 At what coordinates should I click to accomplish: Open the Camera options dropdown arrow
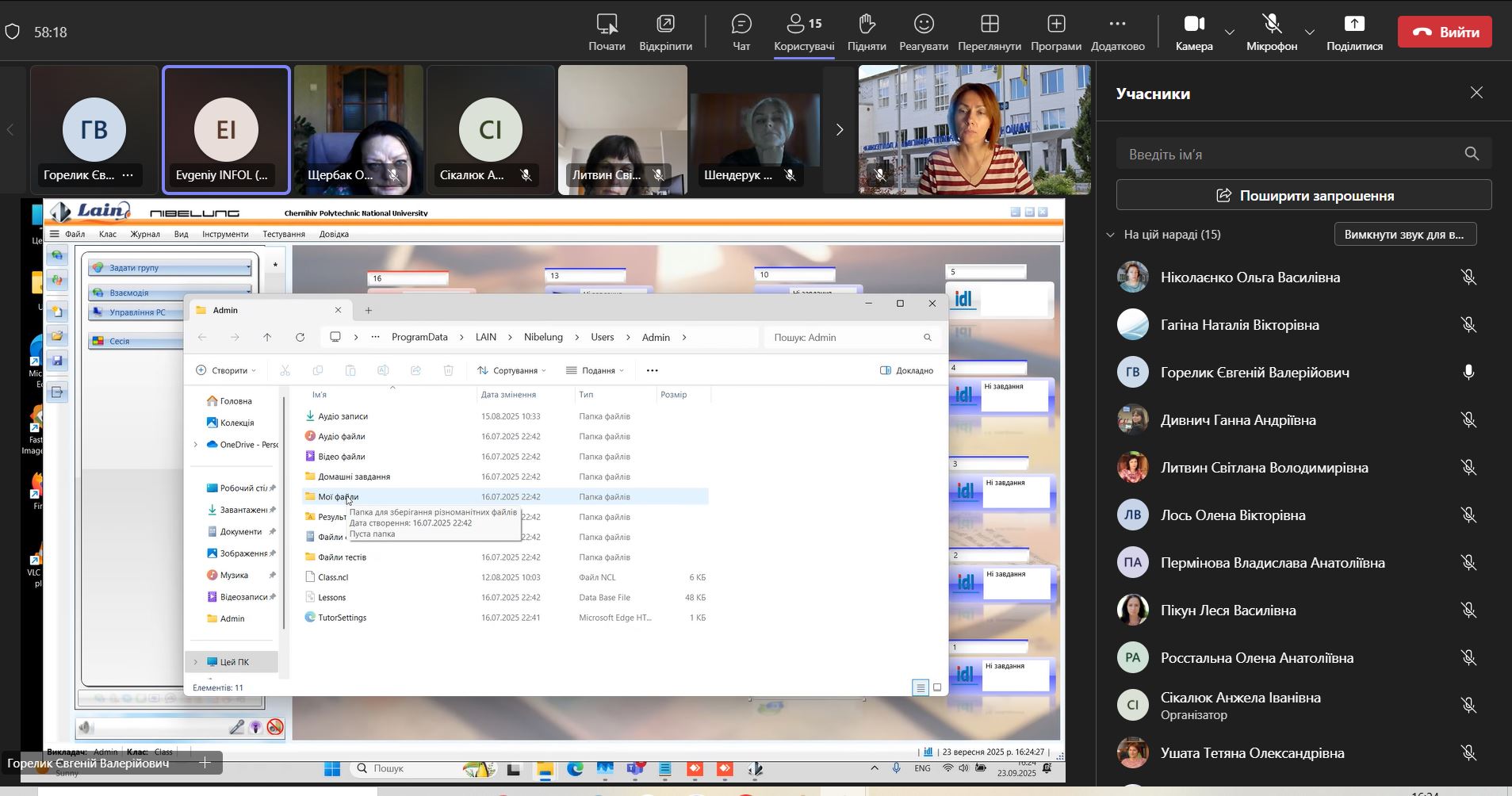click(1230, 33)
